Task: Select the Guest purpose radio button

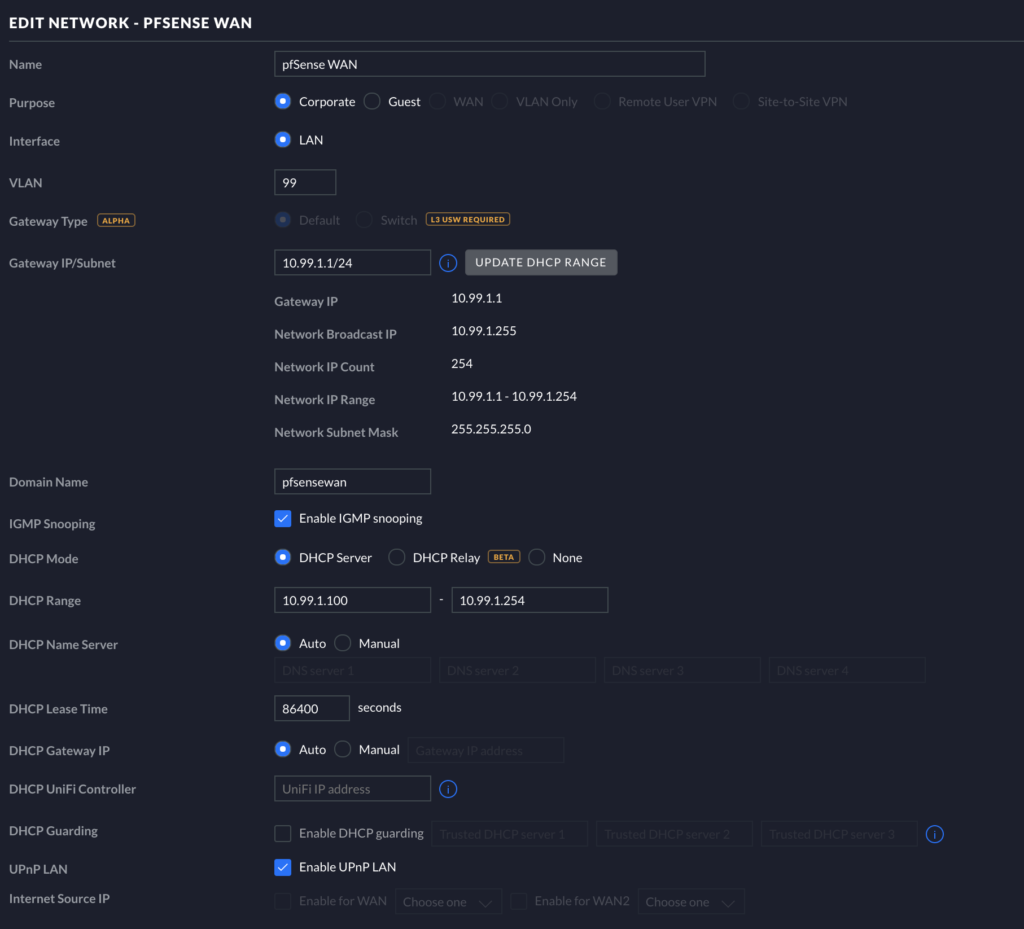Action: pos(372,102)
